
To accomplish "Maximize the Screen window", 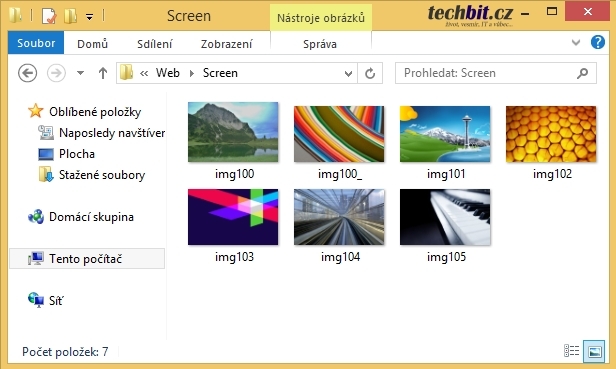I will (x=552, y=12).
